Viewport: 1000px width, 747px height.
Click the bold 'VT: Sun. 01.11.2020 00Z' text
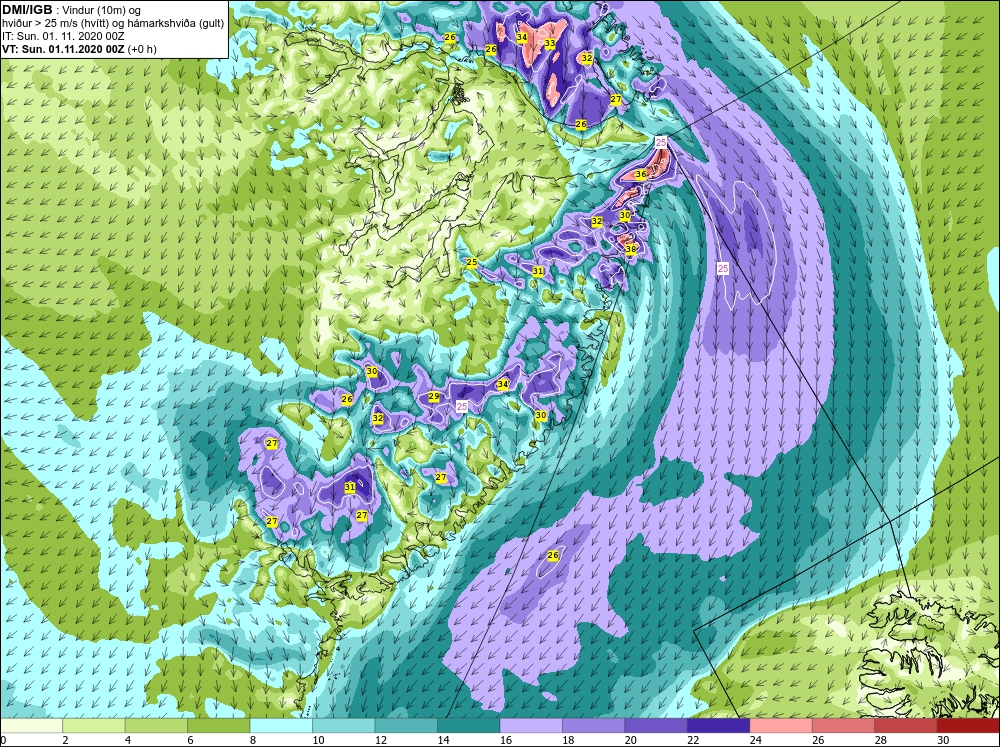coord(64,49)
